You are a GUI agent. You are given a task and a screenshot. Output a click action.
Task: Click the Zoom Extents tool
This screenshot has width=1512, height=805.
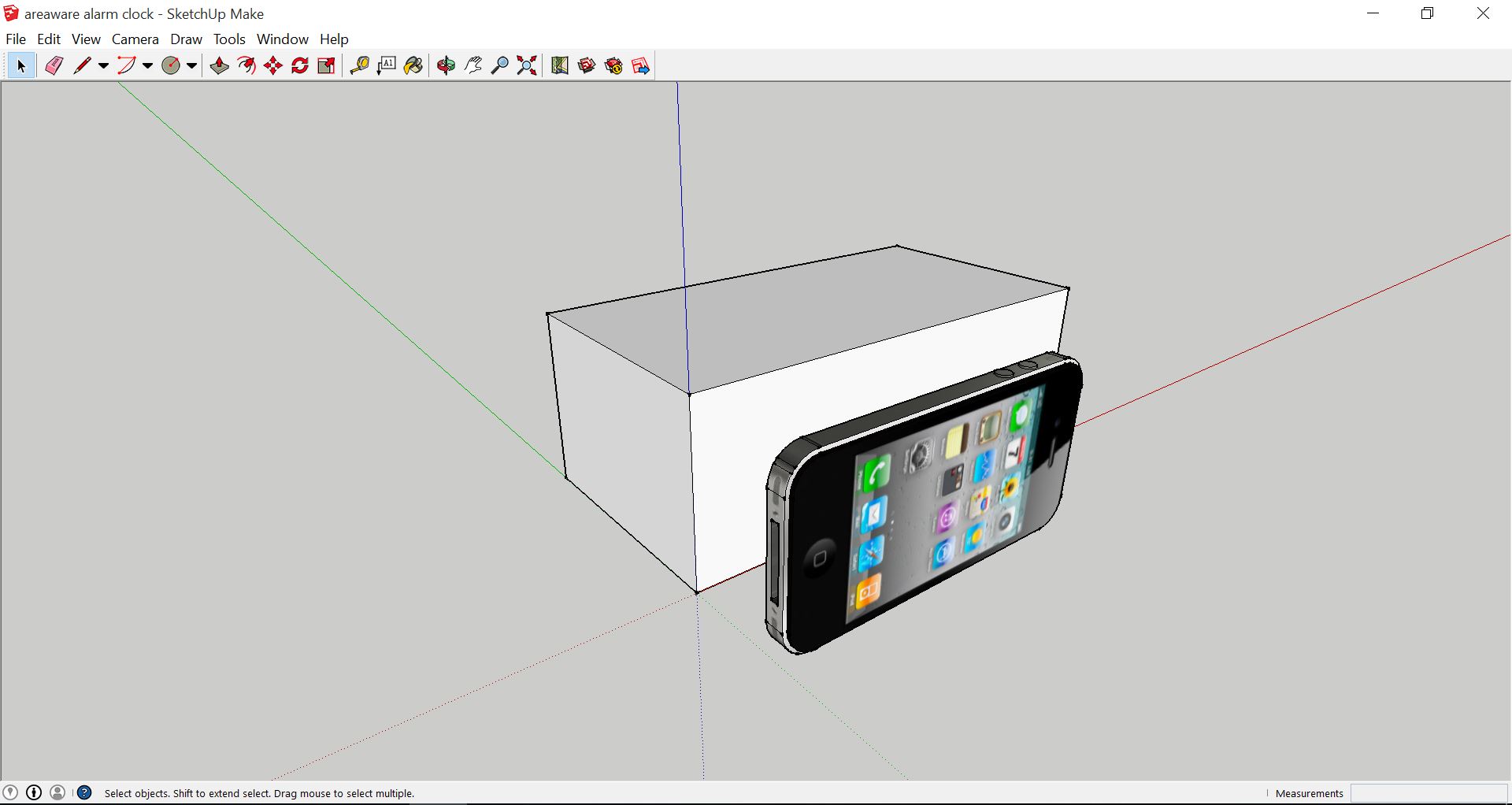pos(527,66)
